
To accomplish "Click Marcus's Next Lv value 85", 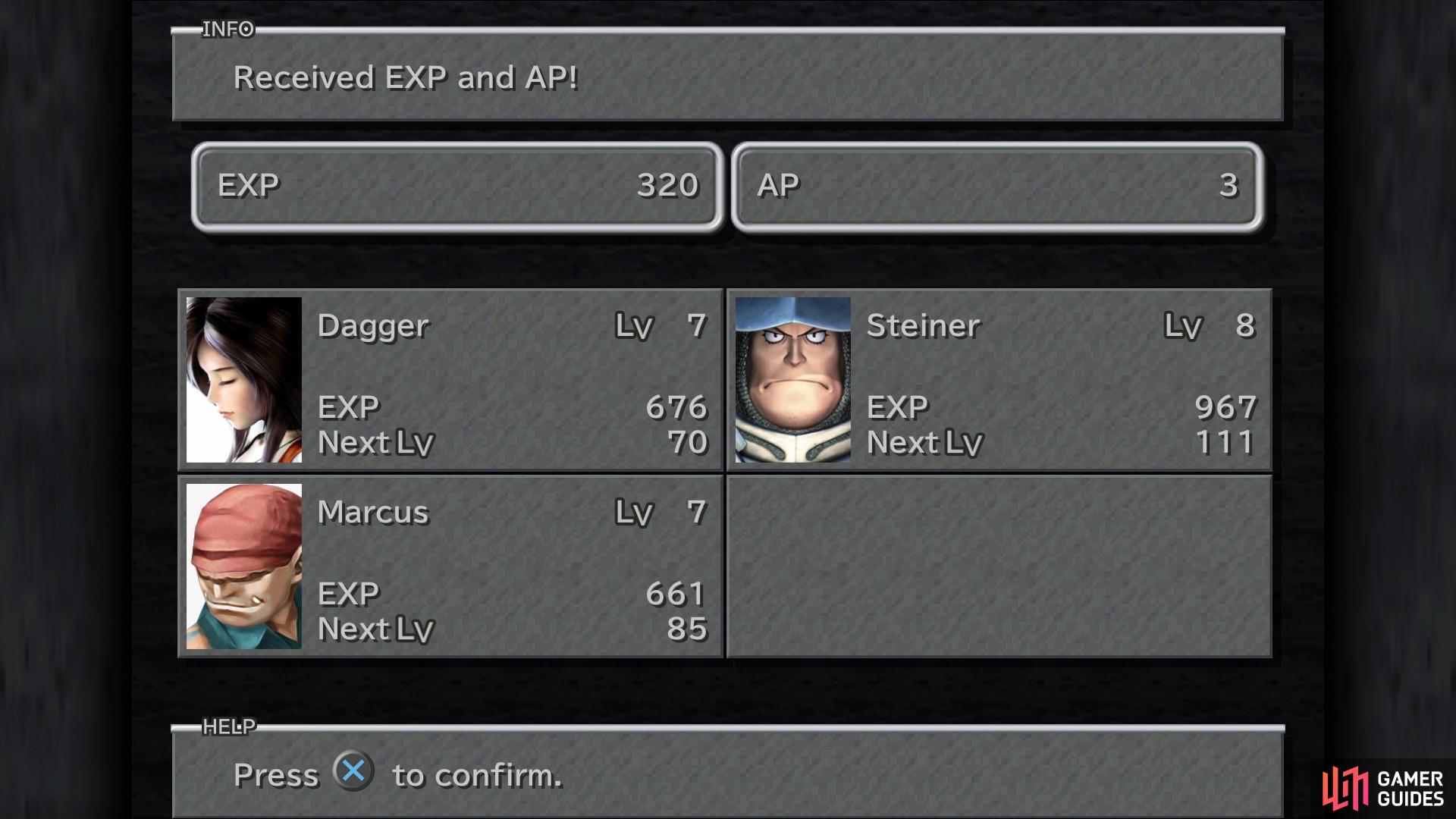I will pos(687,629).
